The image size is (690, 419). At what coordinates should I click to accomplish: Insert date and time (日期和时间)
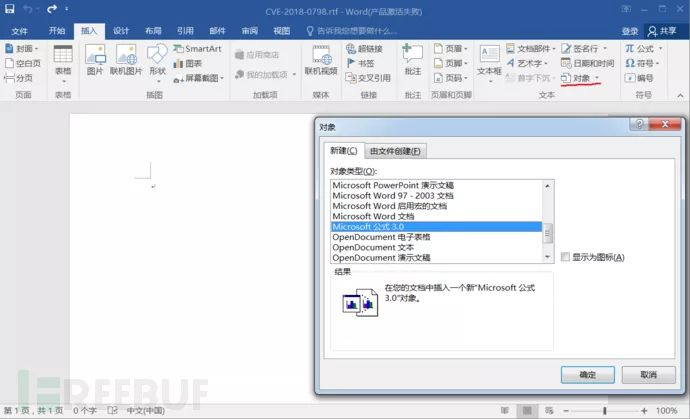[x=587, y=63]
